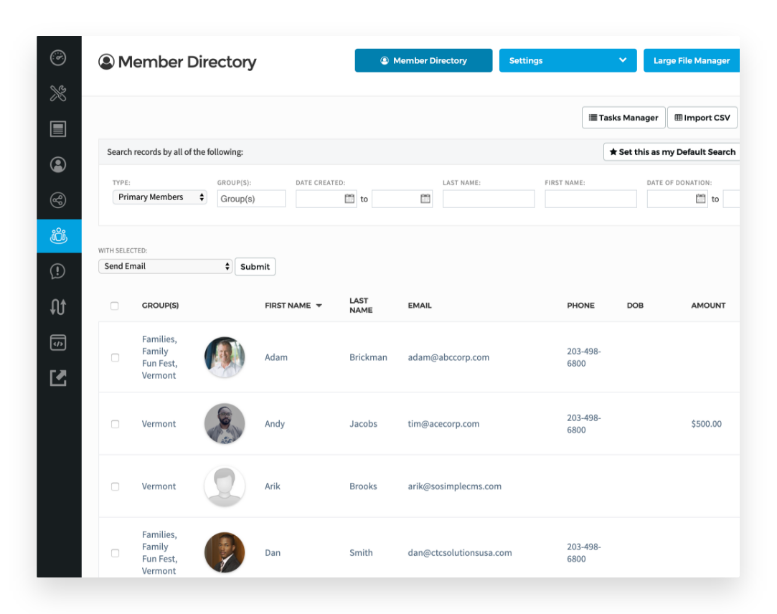Viewport: 777px width, 614px height.
Task: Open Date Created start calendar picker
Action: 349,199
